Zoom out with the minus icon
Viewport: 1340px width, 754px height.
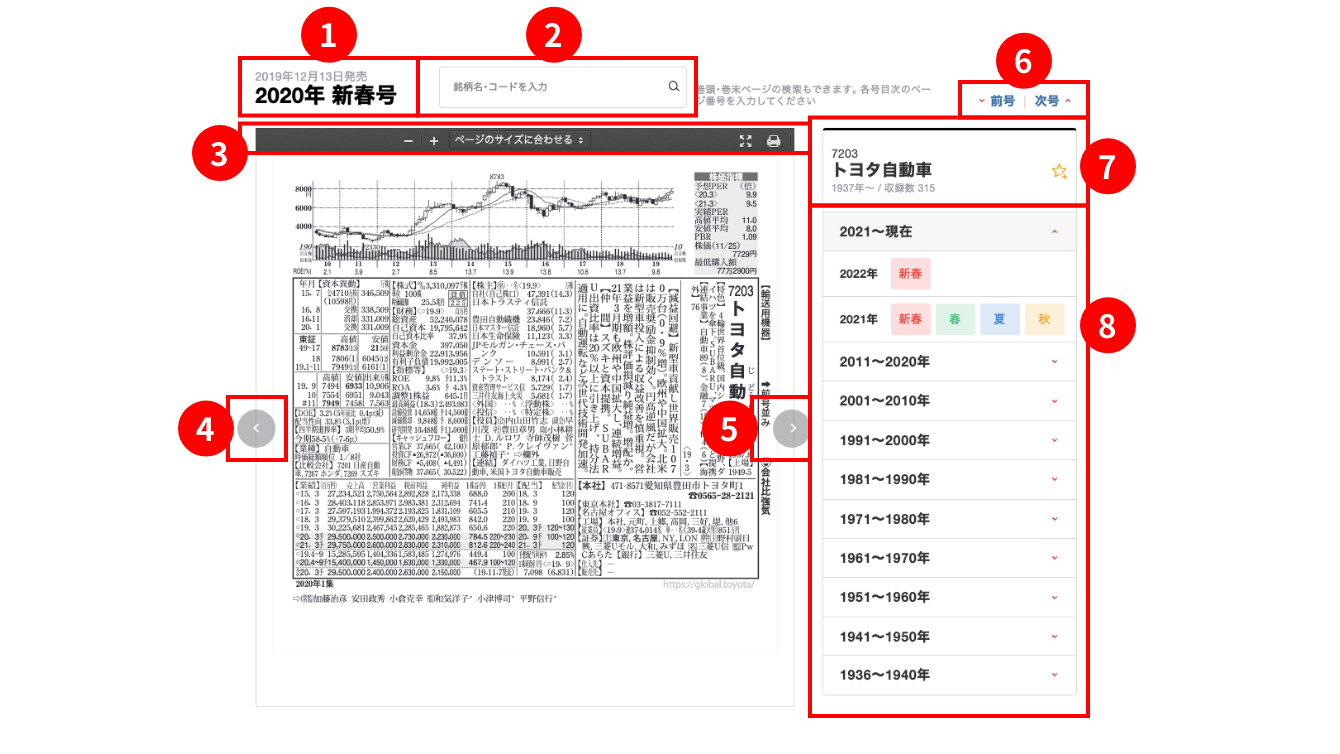point(408,141)
